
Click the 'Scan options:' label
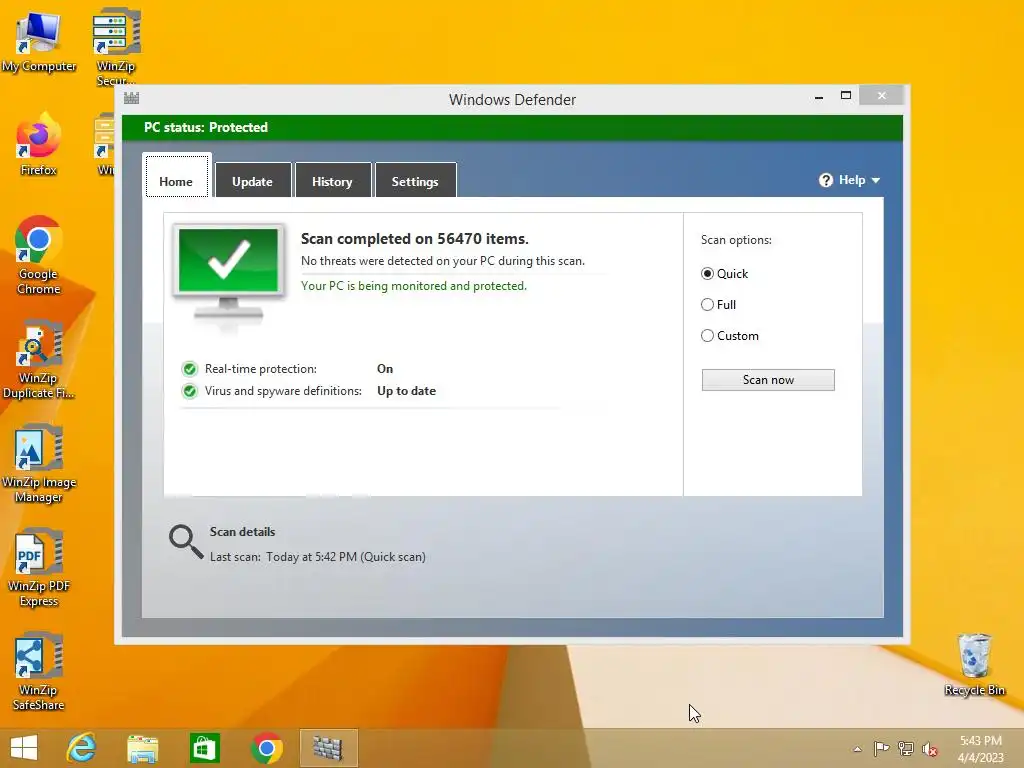pyautogui.click(x=736, y=240)
